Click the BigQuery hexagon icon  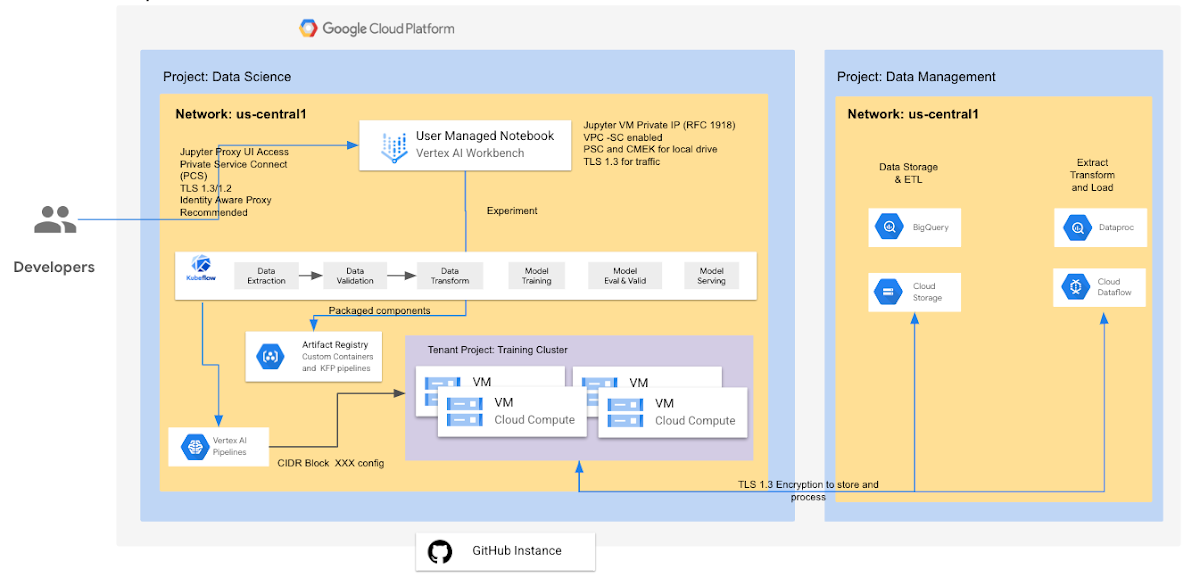[889, 227]
